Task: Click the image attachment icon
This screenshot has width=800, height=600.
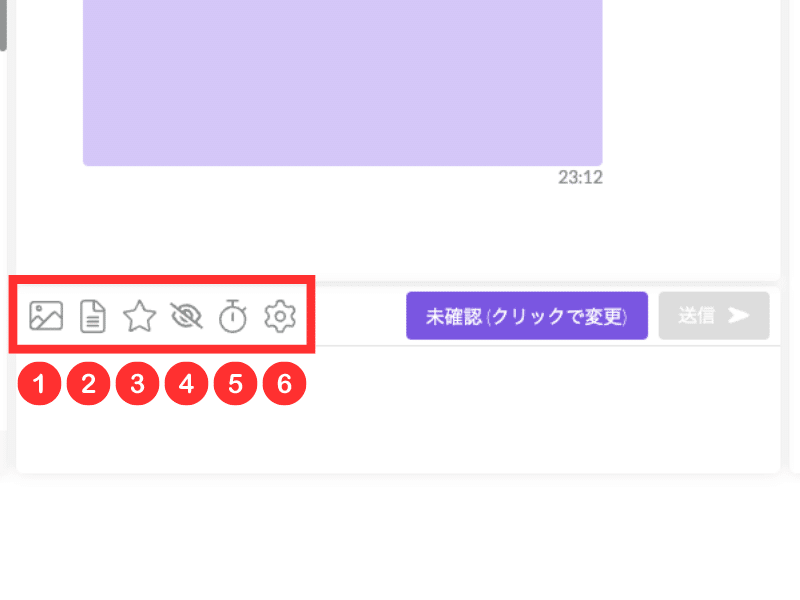Action: point(46,316)
